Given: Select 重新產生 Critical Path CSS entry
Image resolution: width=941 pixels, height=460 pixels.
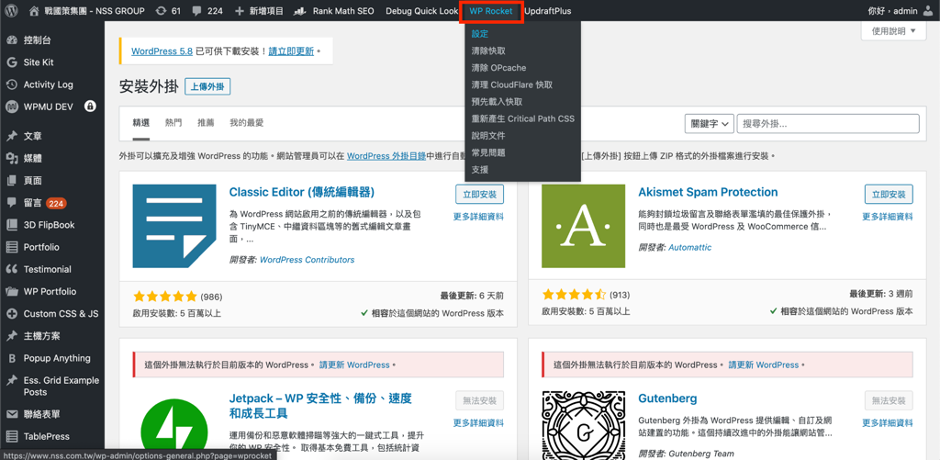Looking at the screenshot, I should click(x=523, y=119).
